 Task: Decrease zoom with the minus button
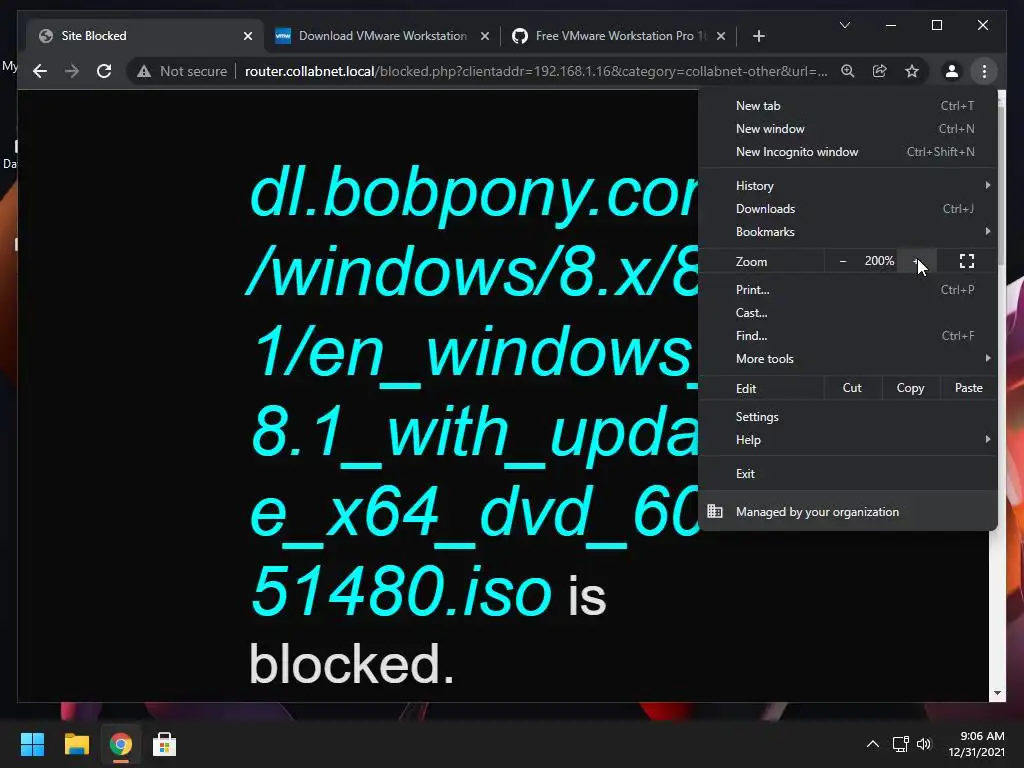tap(842, 261)
